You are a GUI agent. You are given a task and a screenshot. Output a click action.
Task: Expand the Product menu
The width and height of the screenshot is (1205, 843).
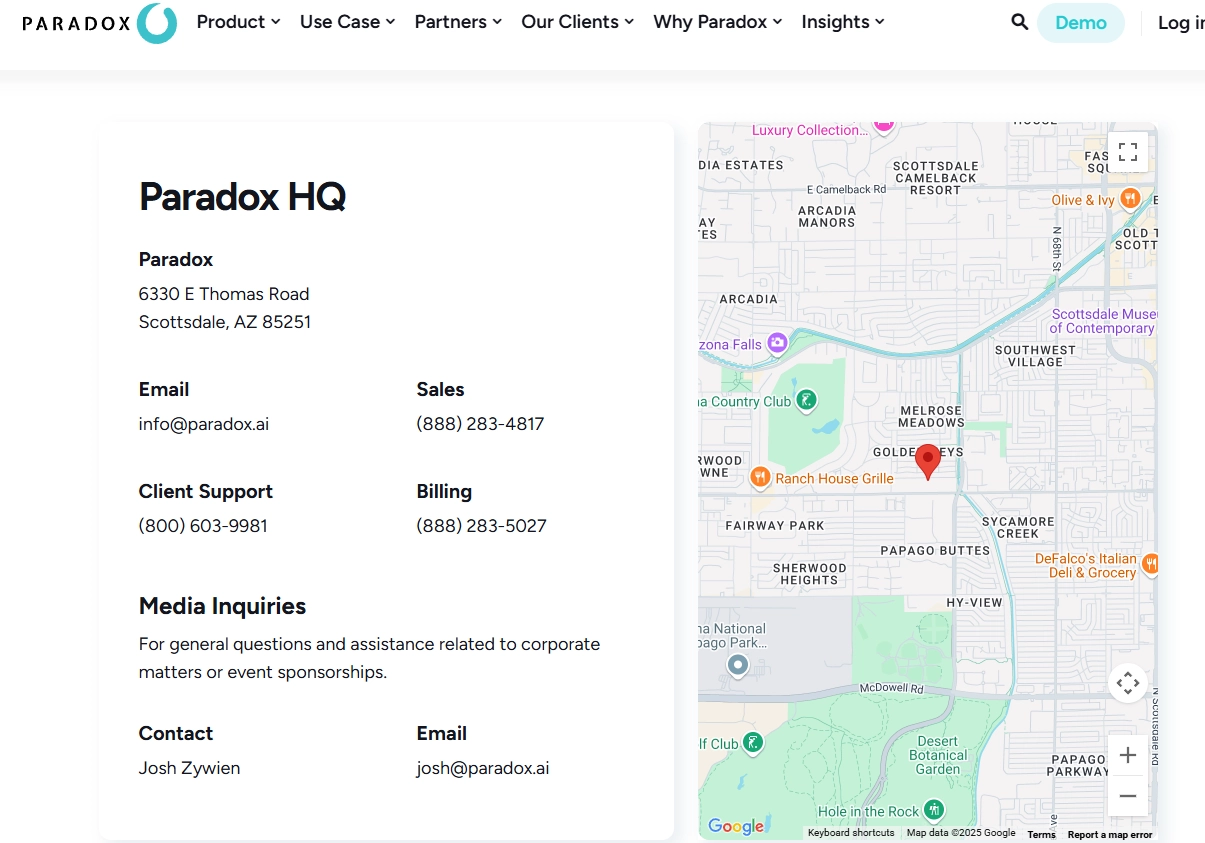pos(238,22)
